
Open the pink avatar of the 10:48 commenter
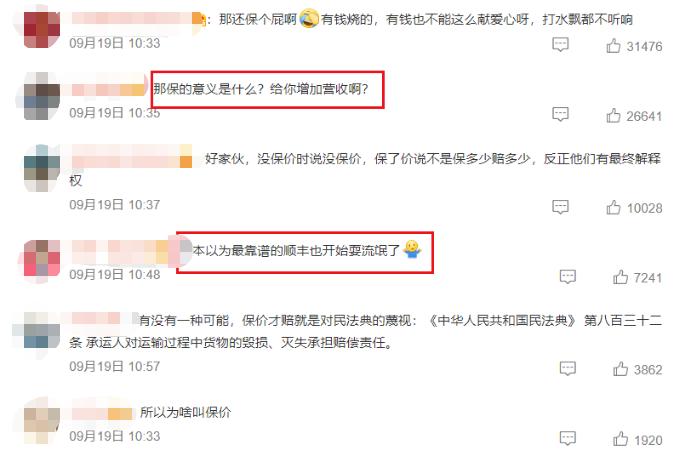41,258
